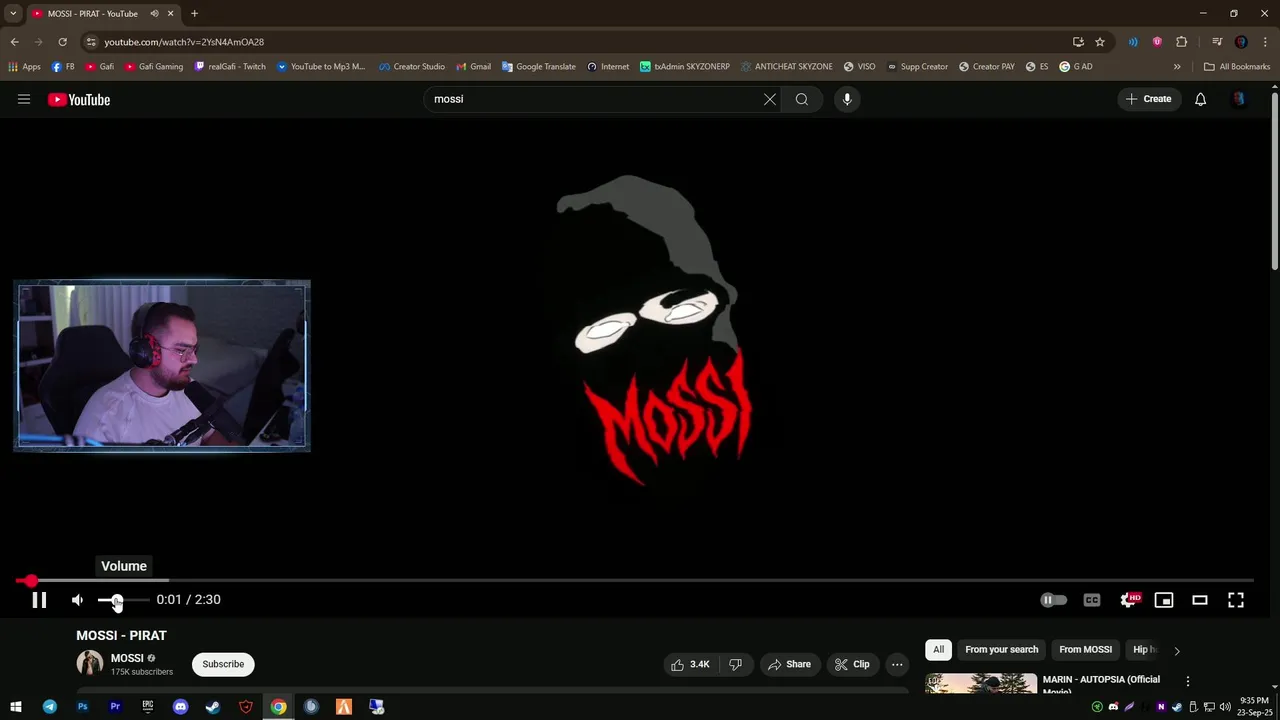The height and width of the screenshot is (720, 1280).
Task: Subscribe to the MOSSI channel
Action: (x=223, y=664)
